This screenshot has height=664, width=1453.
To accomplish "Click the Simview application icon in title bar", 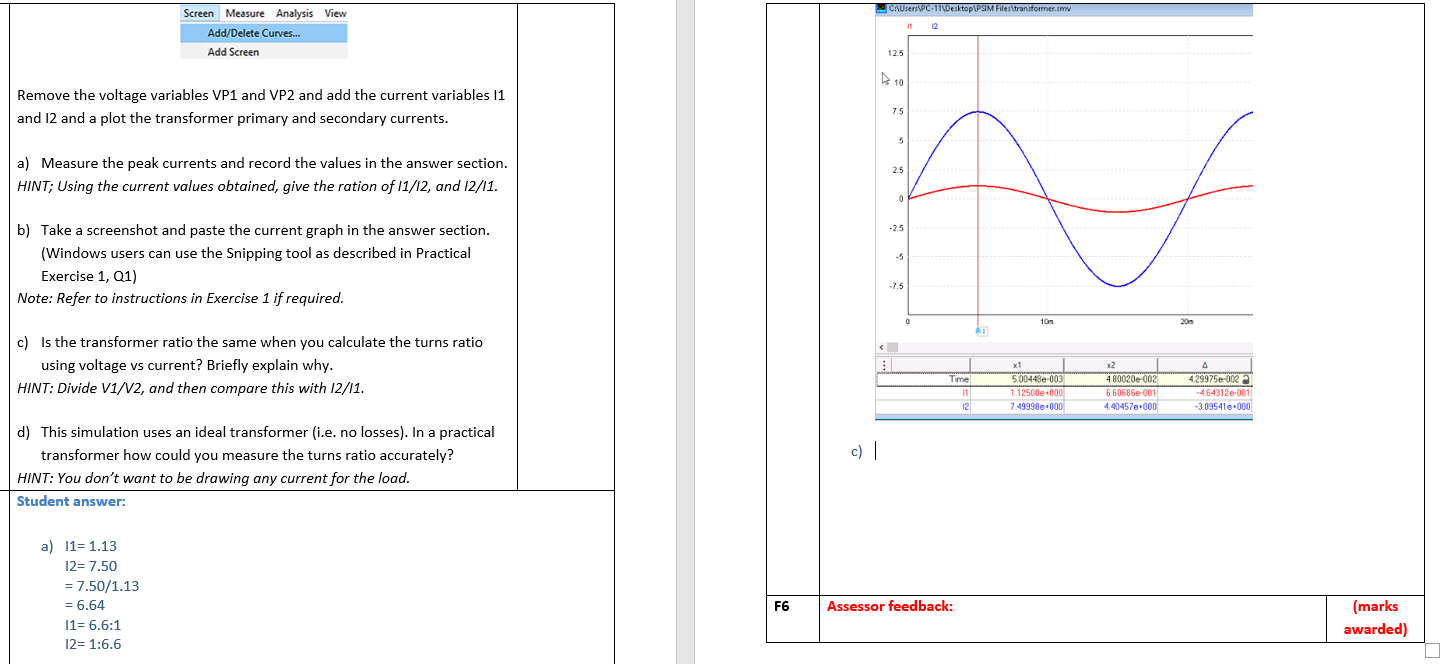I will pos(880,9).
